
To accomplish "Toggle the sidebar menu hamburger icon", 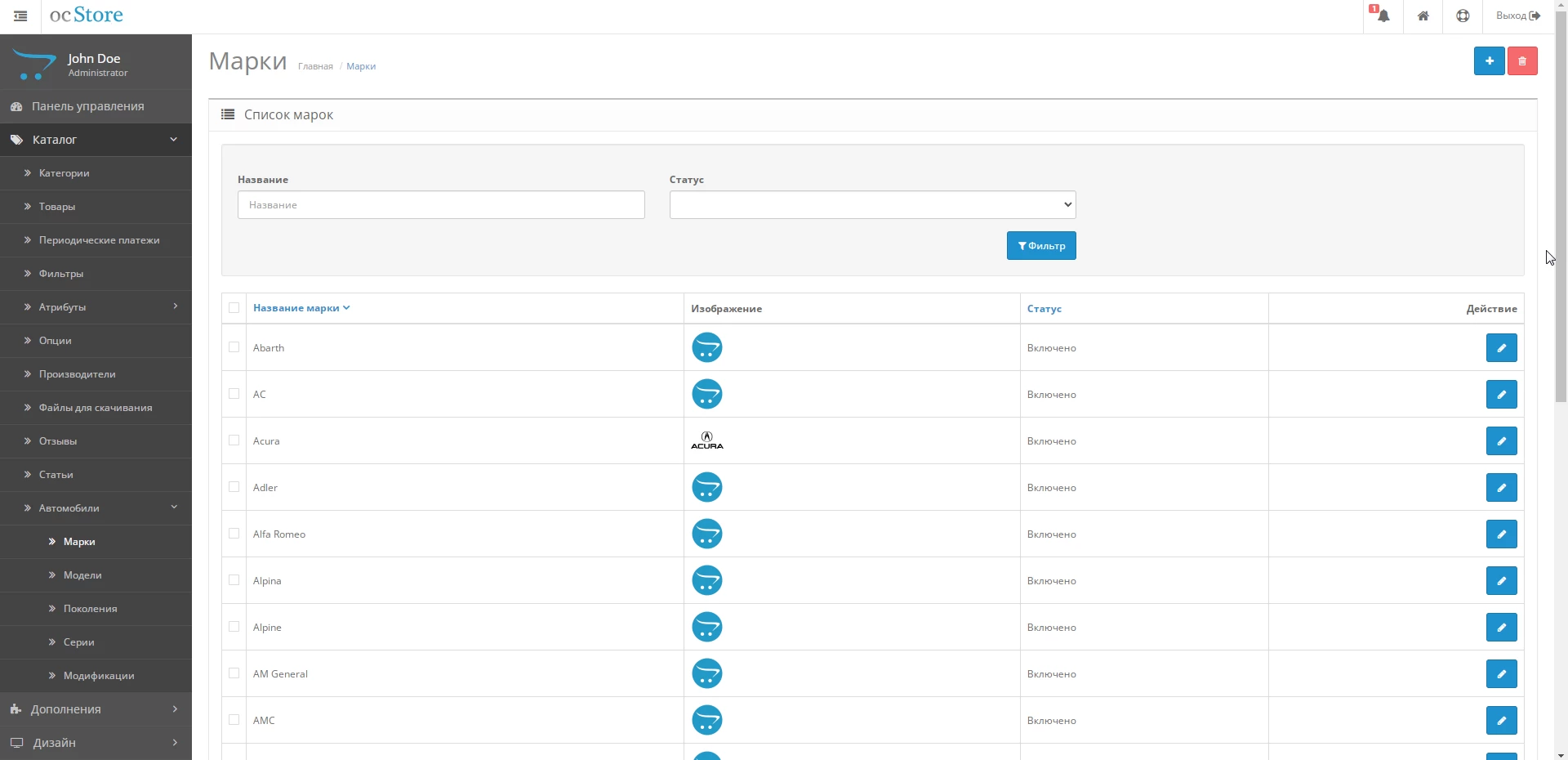I will click(20, 16).
